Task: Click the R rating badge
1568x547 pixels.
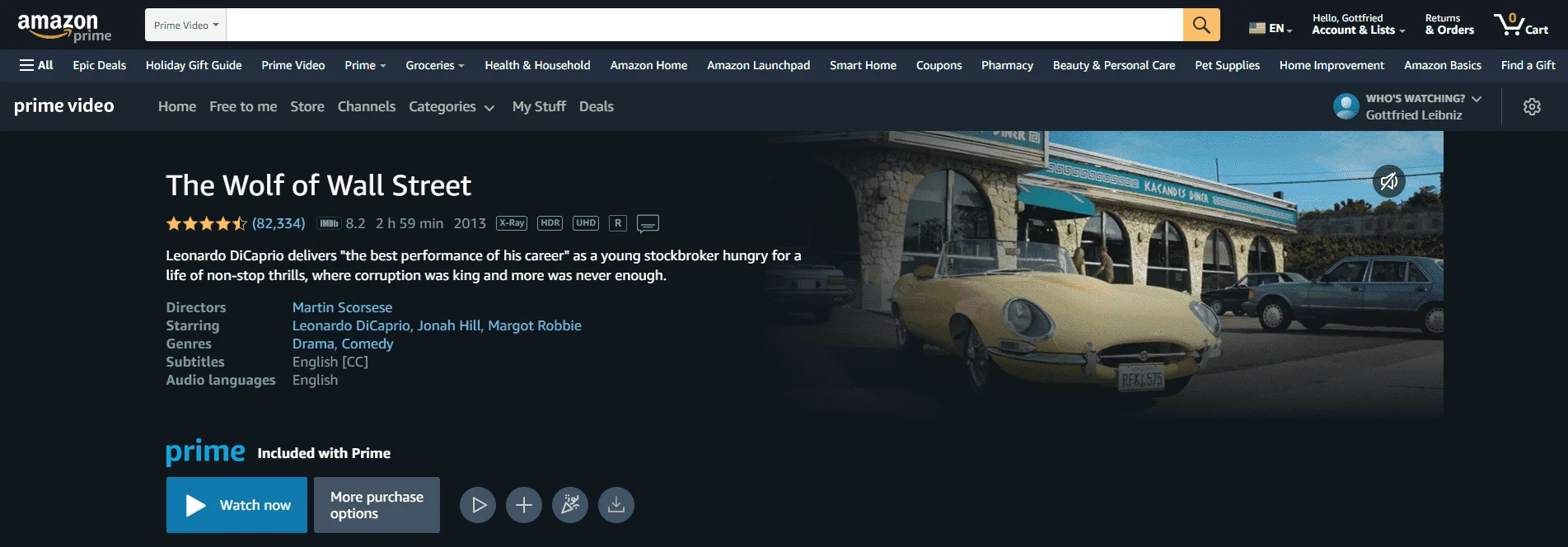Action: 618,223
